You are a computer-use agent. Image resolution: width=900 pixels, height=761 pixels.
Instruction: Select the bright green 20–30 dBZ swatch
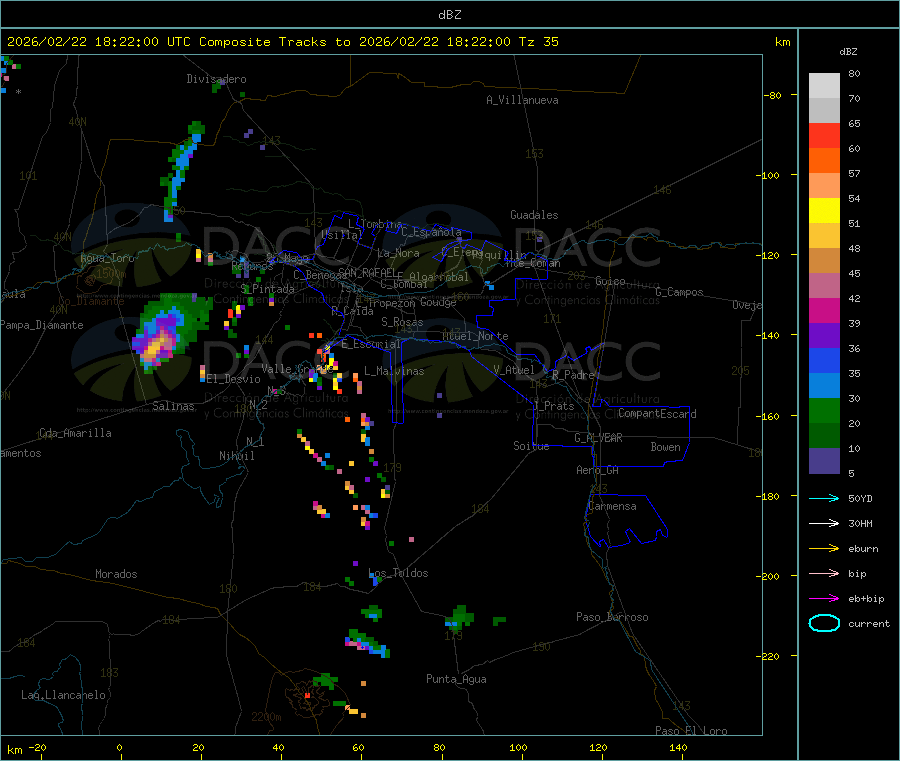click(x=824, y=410)
